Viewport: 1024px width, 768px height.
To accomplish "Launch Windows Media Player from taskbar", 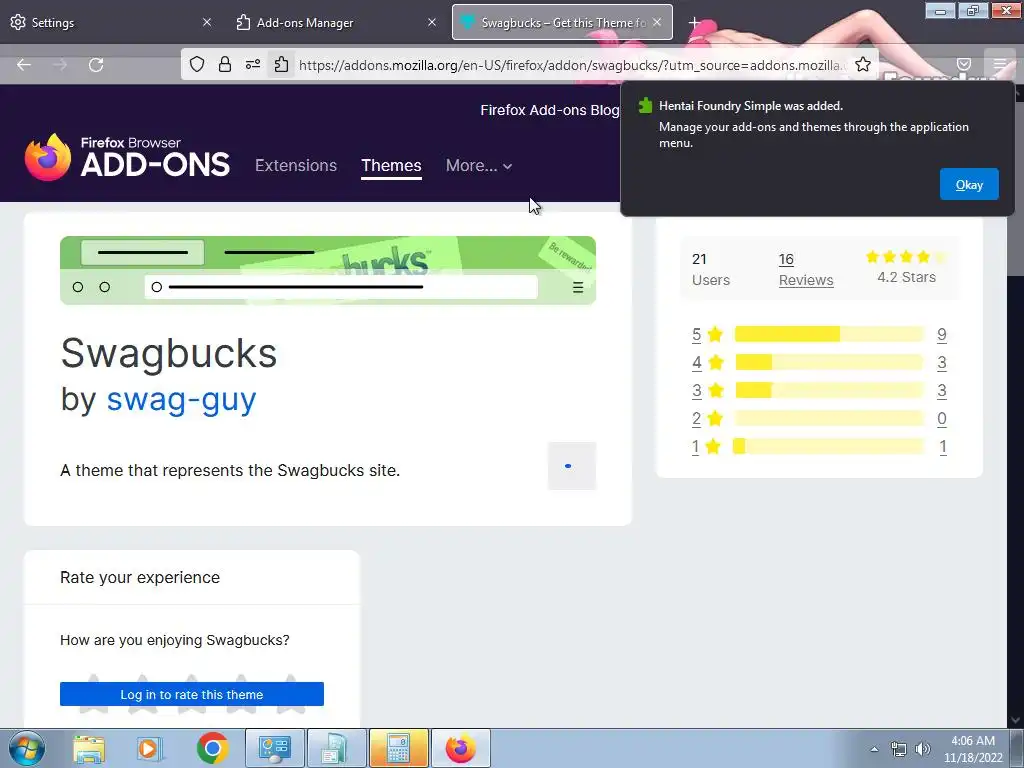I will pyautogui.click(x=149, y=749).
